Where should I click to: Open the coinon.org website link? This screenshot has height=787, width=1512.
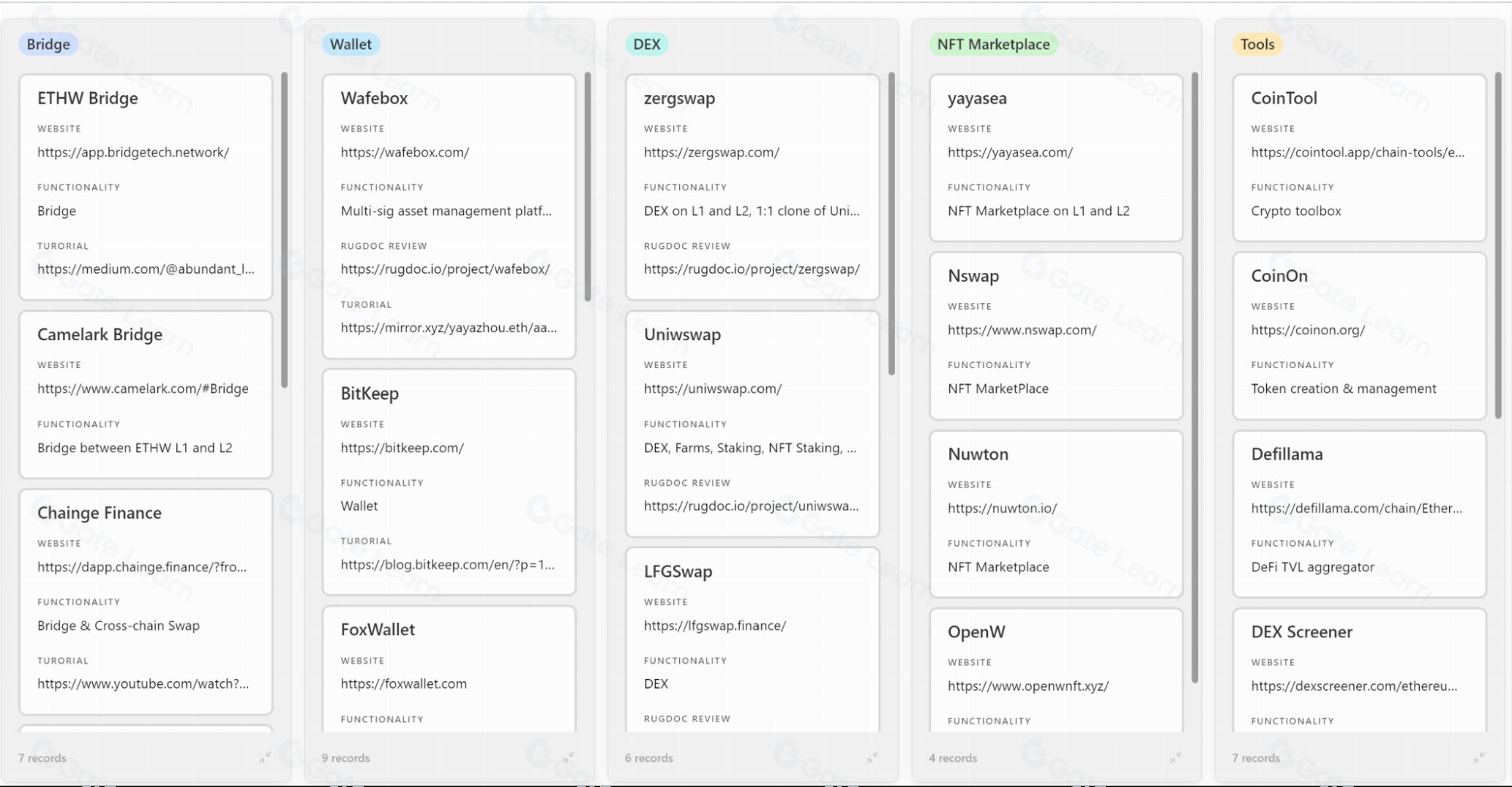[1308, 330]
